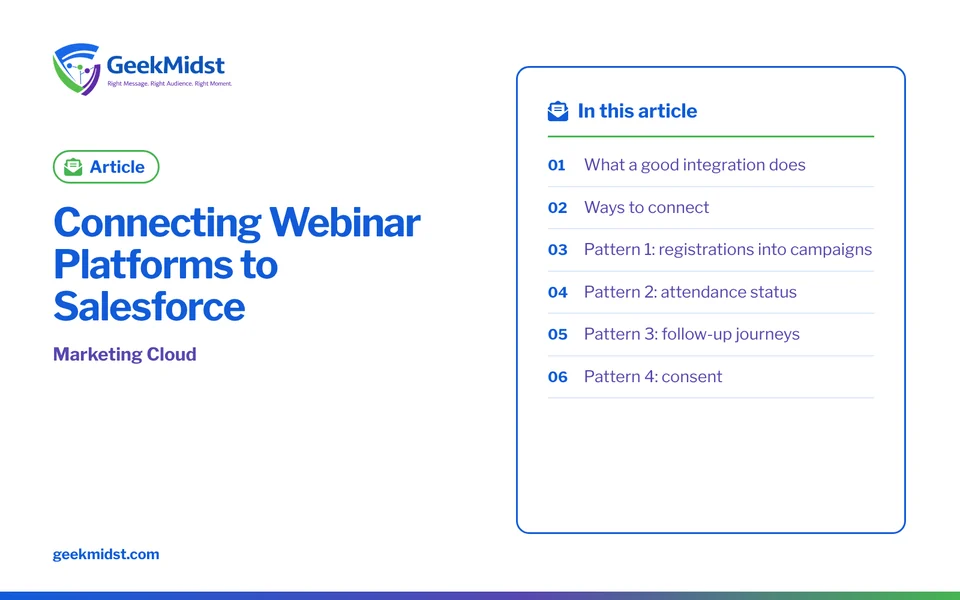Click the number 05 in contents list

point(558,334)
